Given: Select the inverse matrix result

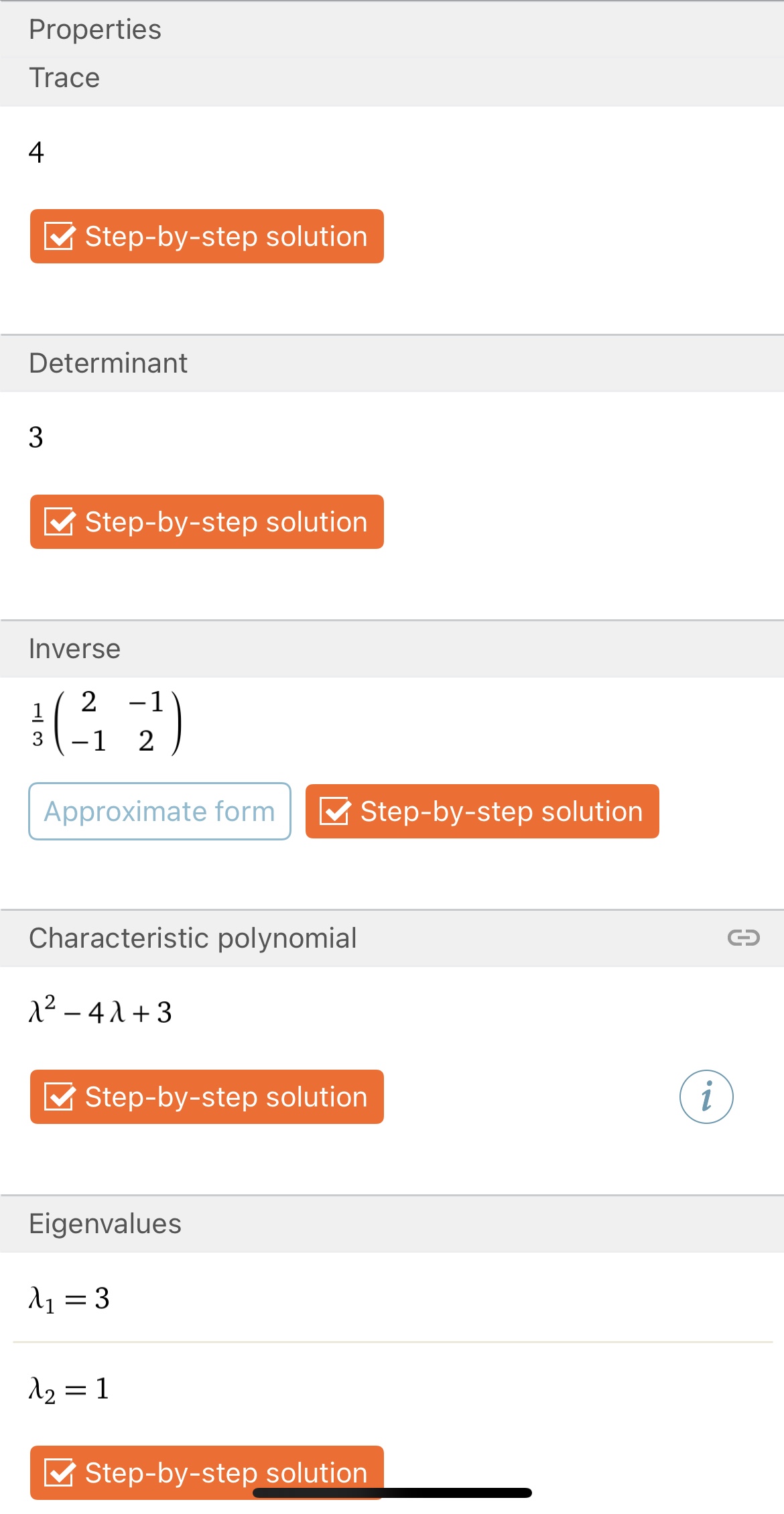Looking at the screenshot, I should pos(107,722).
